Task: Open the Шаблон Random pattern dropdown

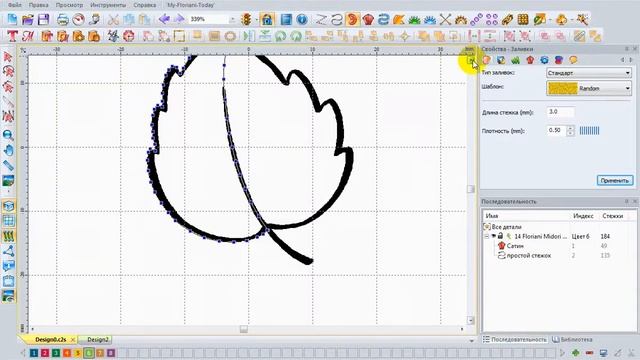Action: tap(589, 88)
